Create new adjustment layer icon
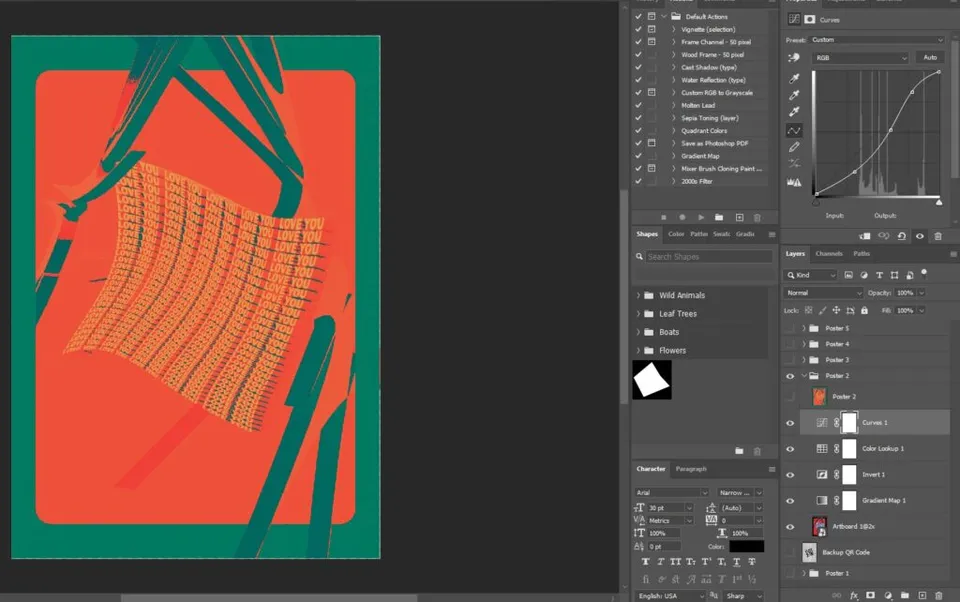The image size is (960, 602). [x=888, y=595]
